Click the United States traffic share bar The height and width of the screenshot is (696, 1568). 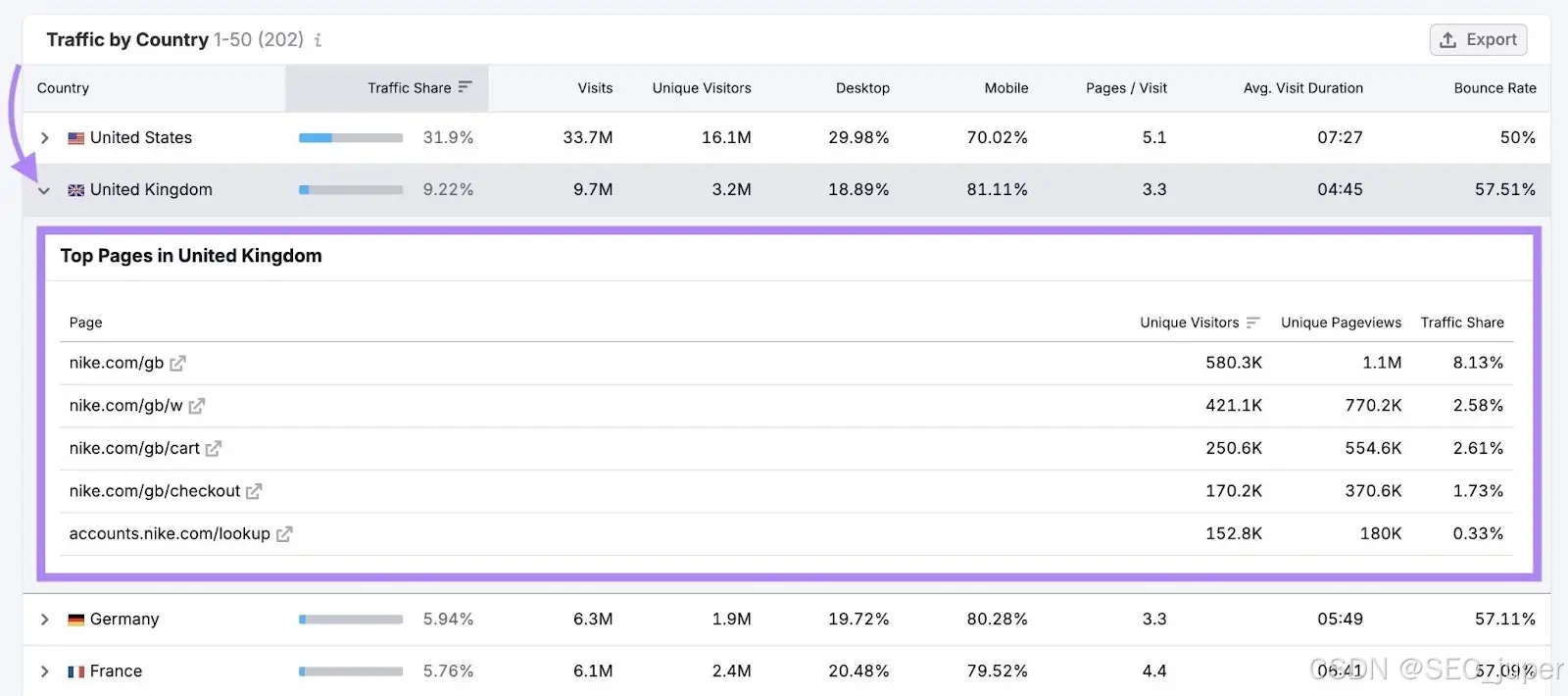(351, 138)
